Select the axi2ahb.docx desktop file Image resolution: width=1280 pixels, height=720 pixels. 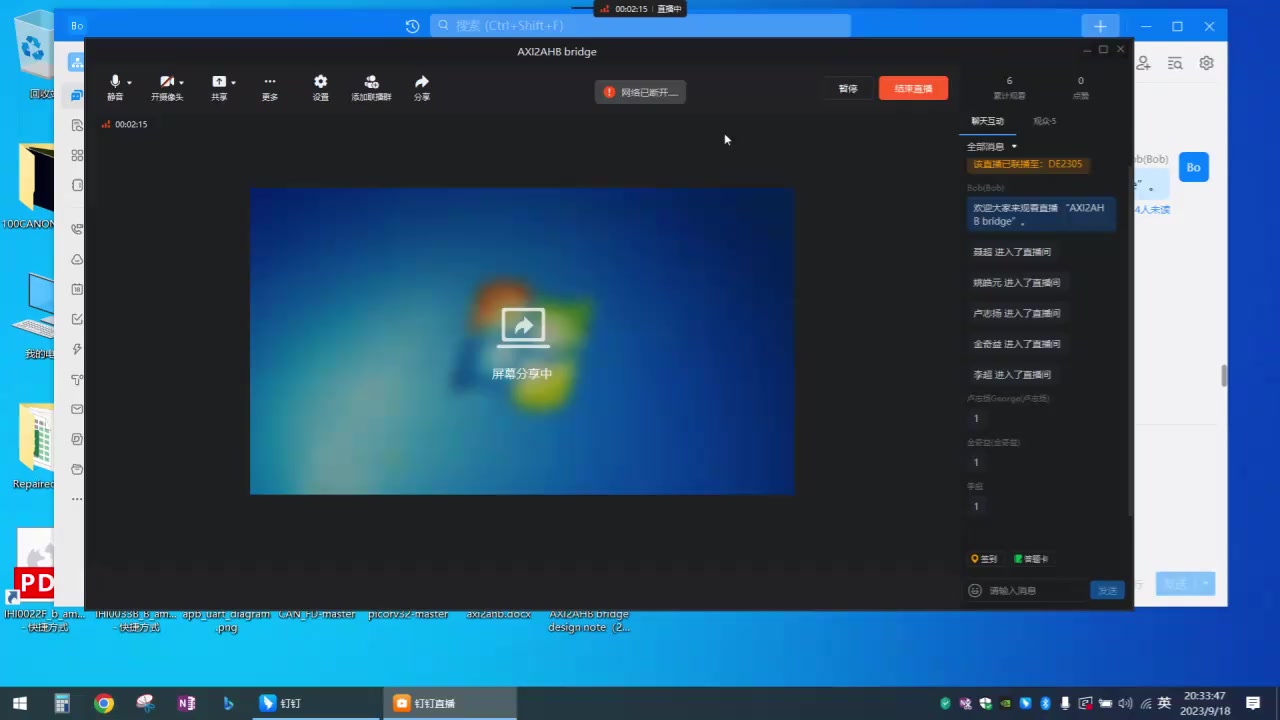(x=498, y=614)
